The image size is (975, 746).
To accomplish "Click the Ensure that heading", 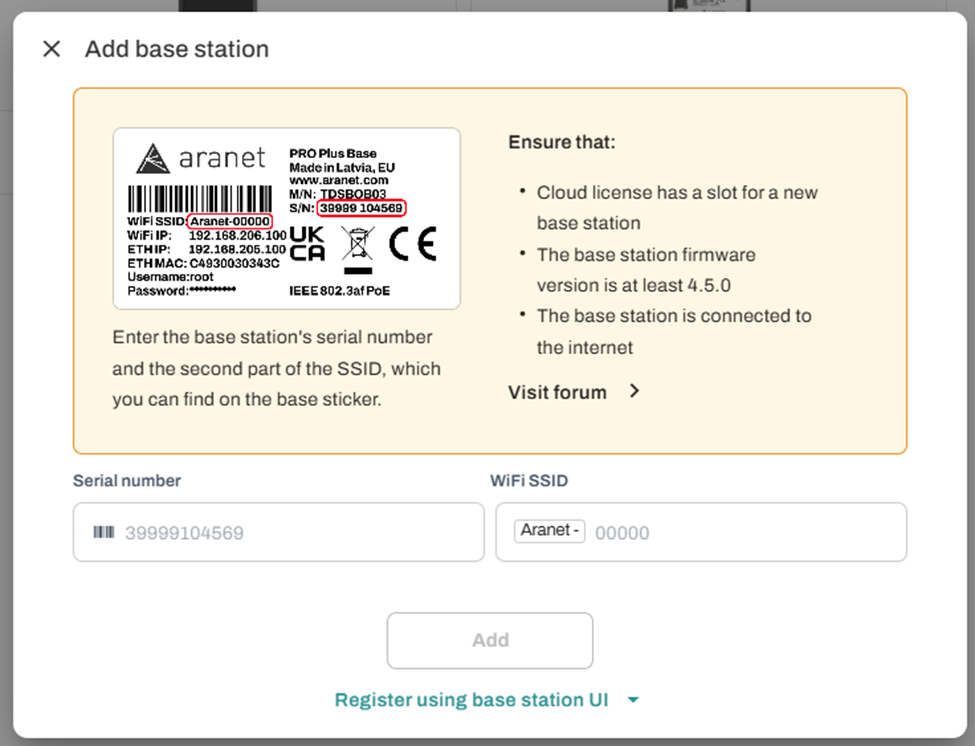I will (561, 142).
